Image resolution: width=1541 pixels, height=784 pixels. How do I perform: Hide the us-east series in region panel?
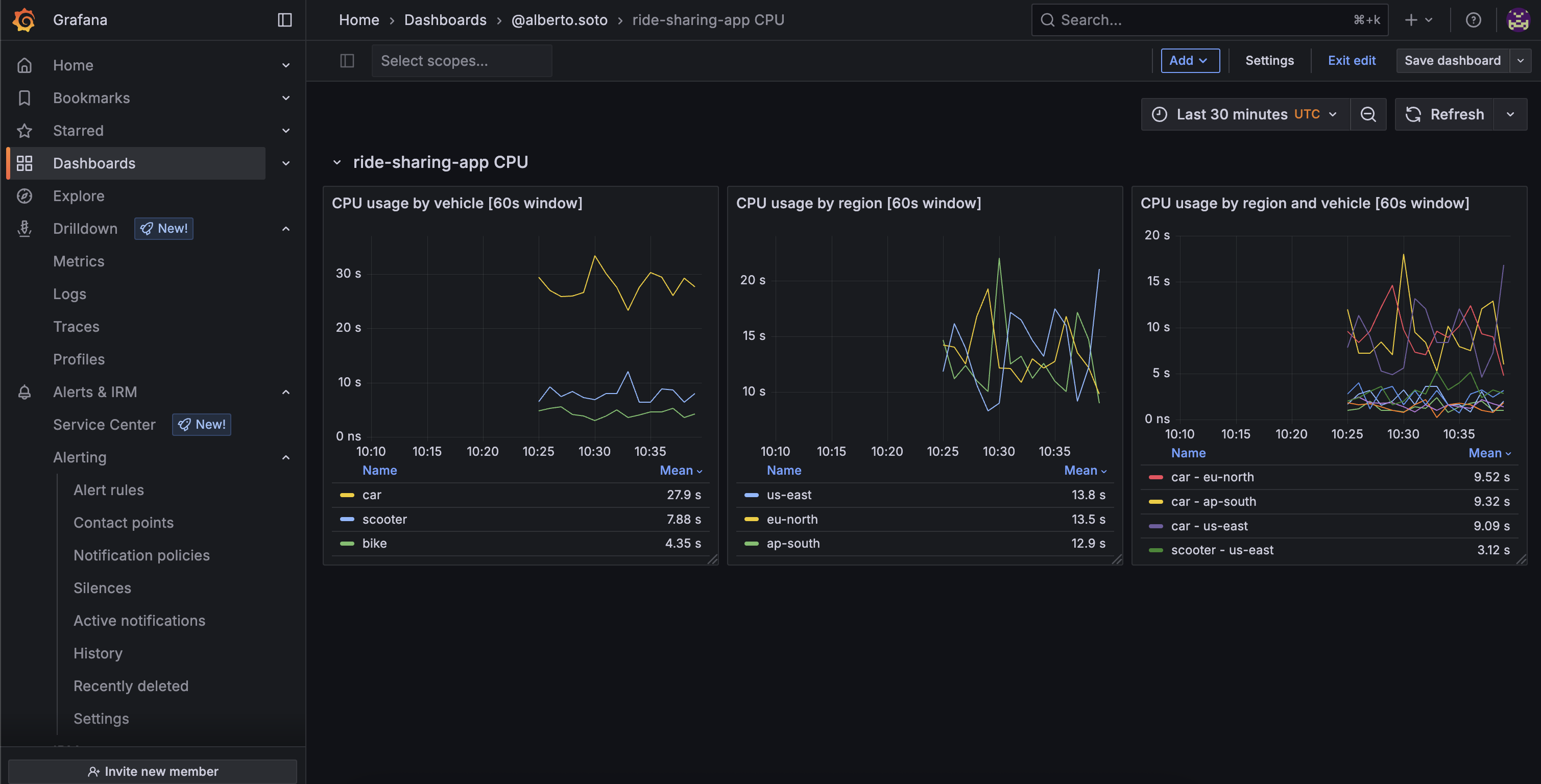tap(788, 495)
